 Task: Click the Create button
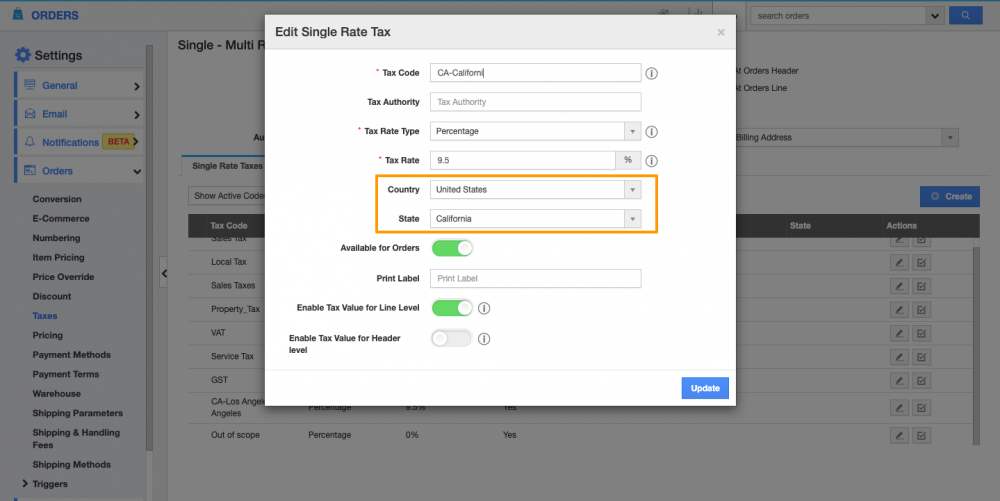pos(949,196)
